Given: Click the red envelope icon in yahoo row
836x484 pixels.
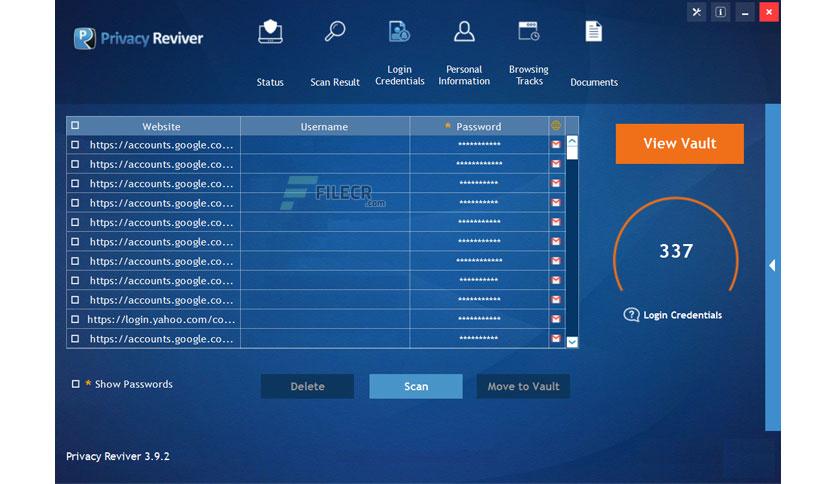Looking at the screenshot, I should pyautogui.click(x=556, y=319).
